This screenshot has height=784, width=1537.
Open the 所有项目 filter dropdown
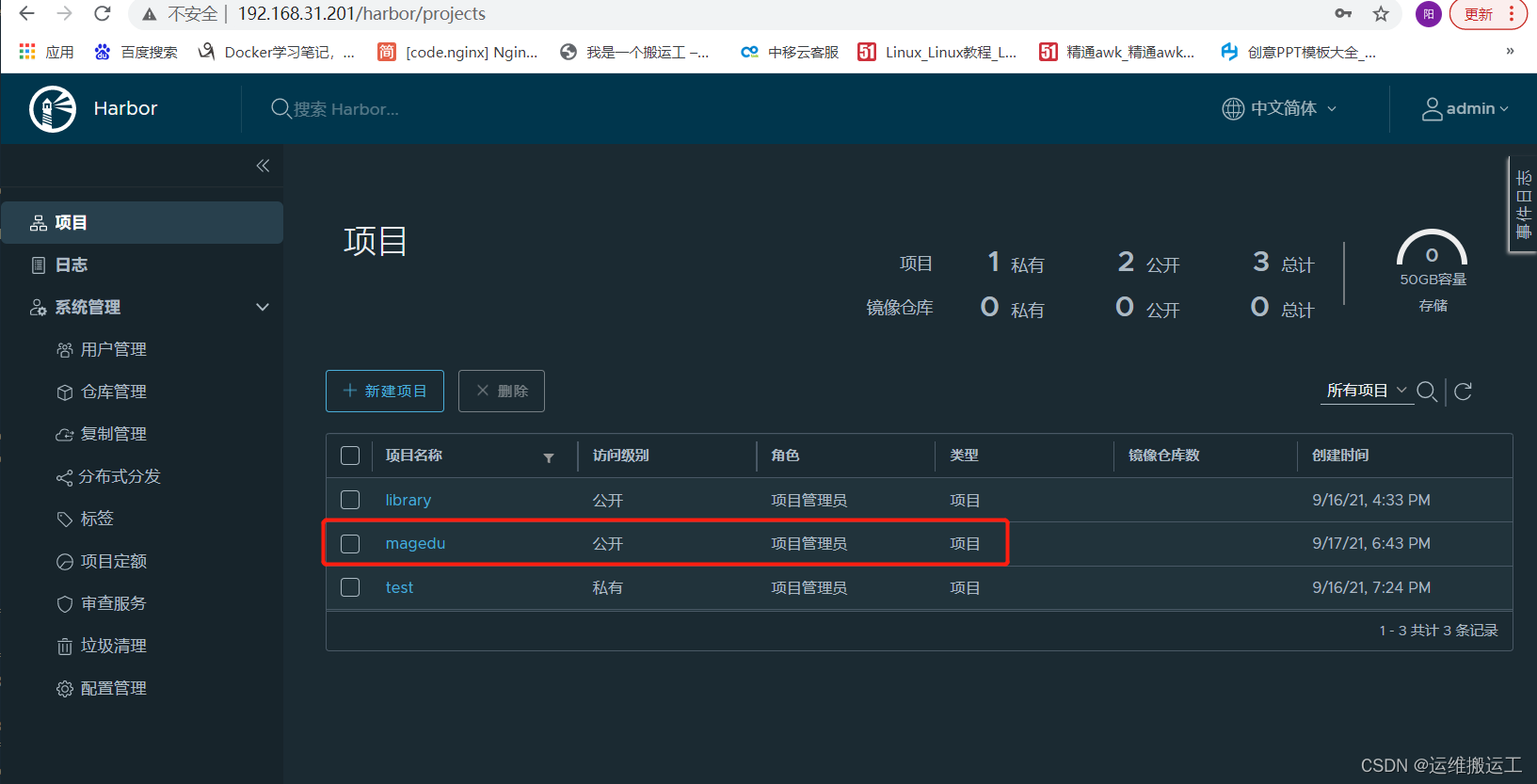coord(1367,391)
